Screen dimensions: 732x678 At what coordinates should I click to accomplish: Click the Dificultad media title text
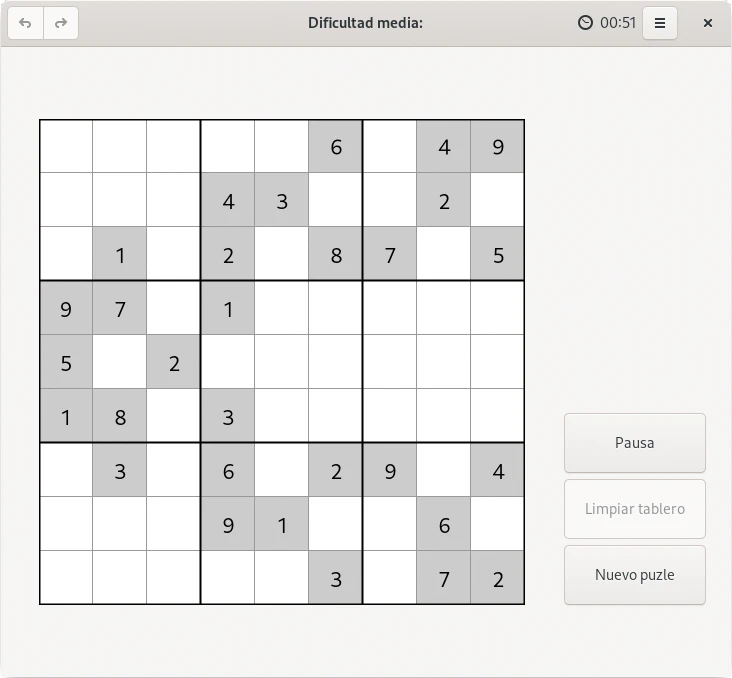(x=366, y=23)
